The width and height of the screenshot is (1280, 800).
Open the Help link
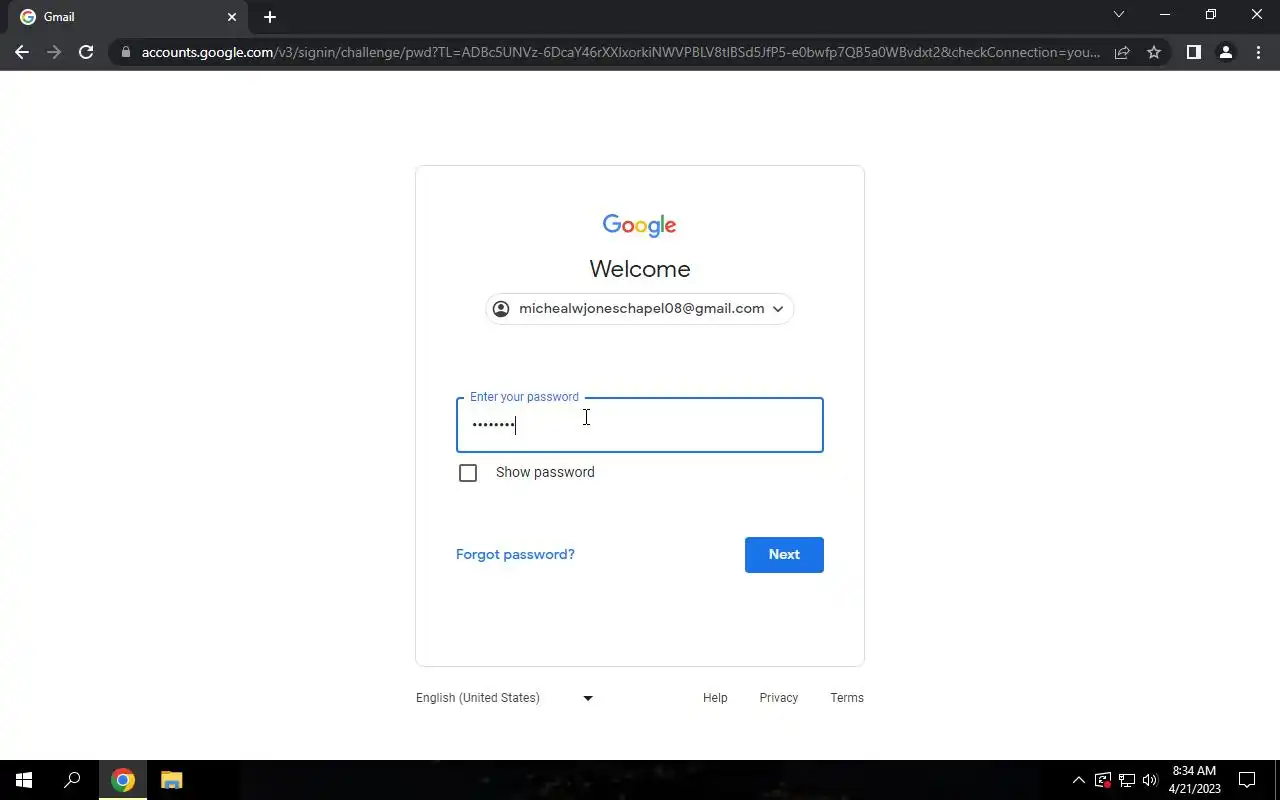(x=715, y=698)
